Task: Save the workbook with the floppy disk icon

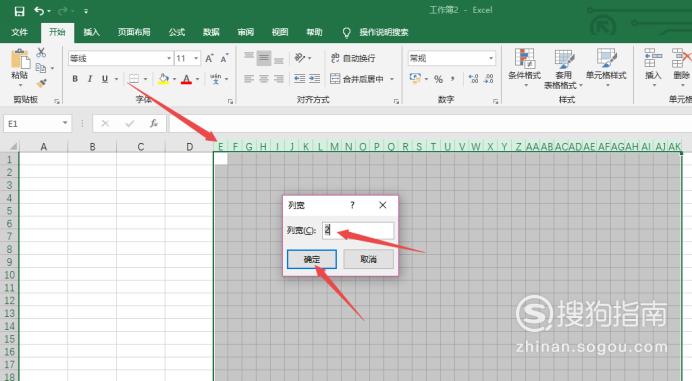Action: coord(19,11)
